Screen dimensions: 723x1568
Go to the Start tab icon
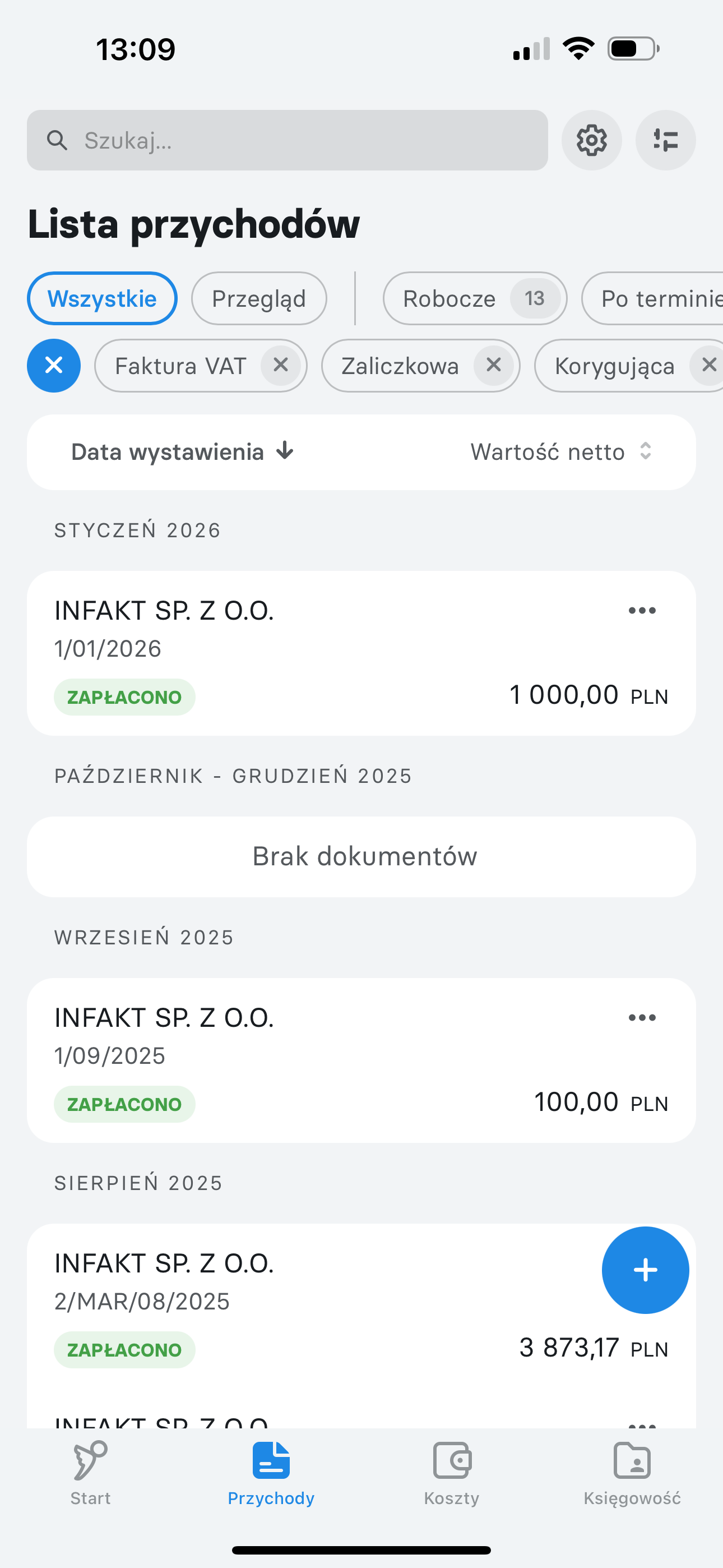(x=91, y=1473)
